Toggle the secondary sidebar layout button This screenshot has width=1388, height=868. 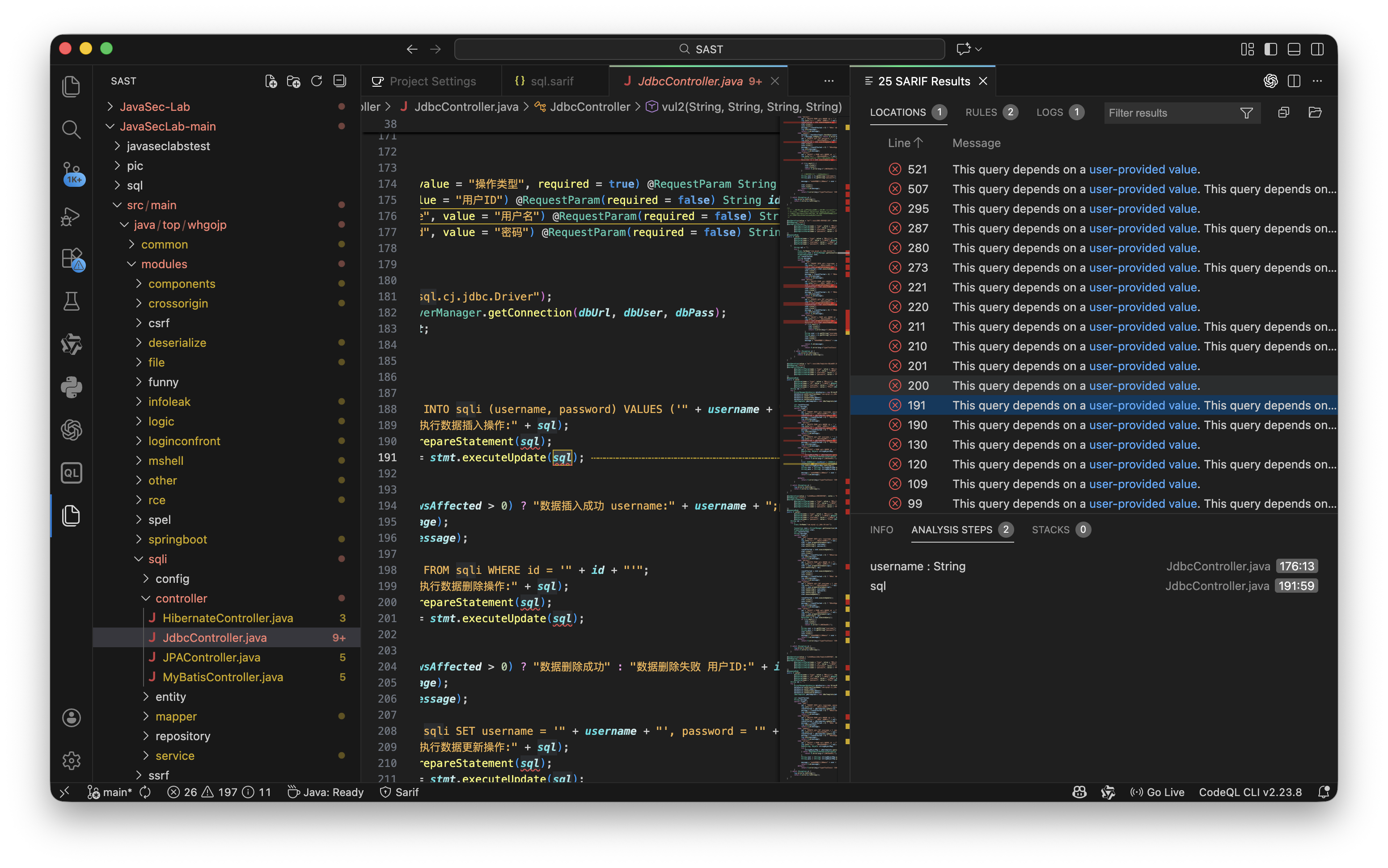click(1317, 49)
